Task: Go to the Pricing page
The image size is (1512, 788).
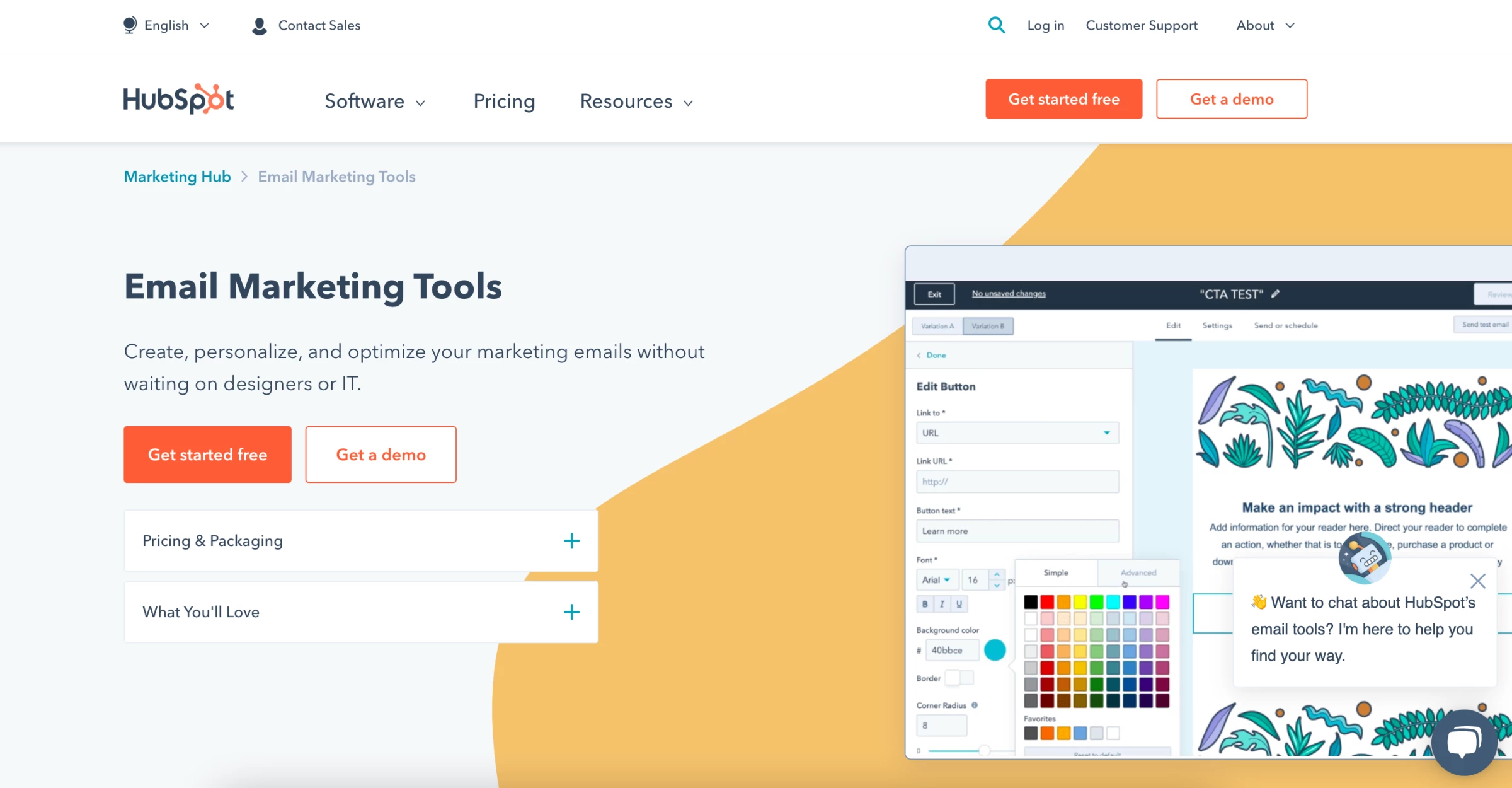Action: [x=504, y=101]
